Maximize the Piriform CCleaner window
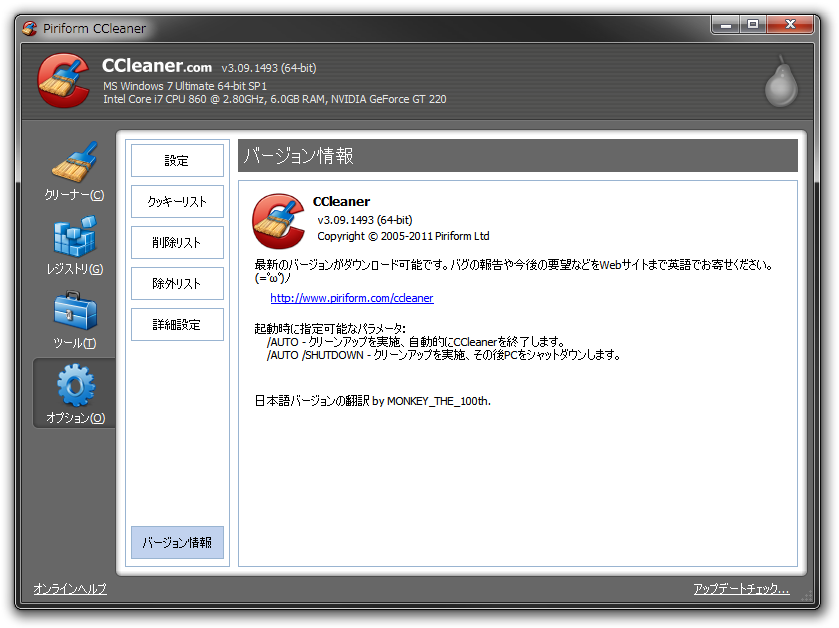Screen dimensions: 839x628 753,25
